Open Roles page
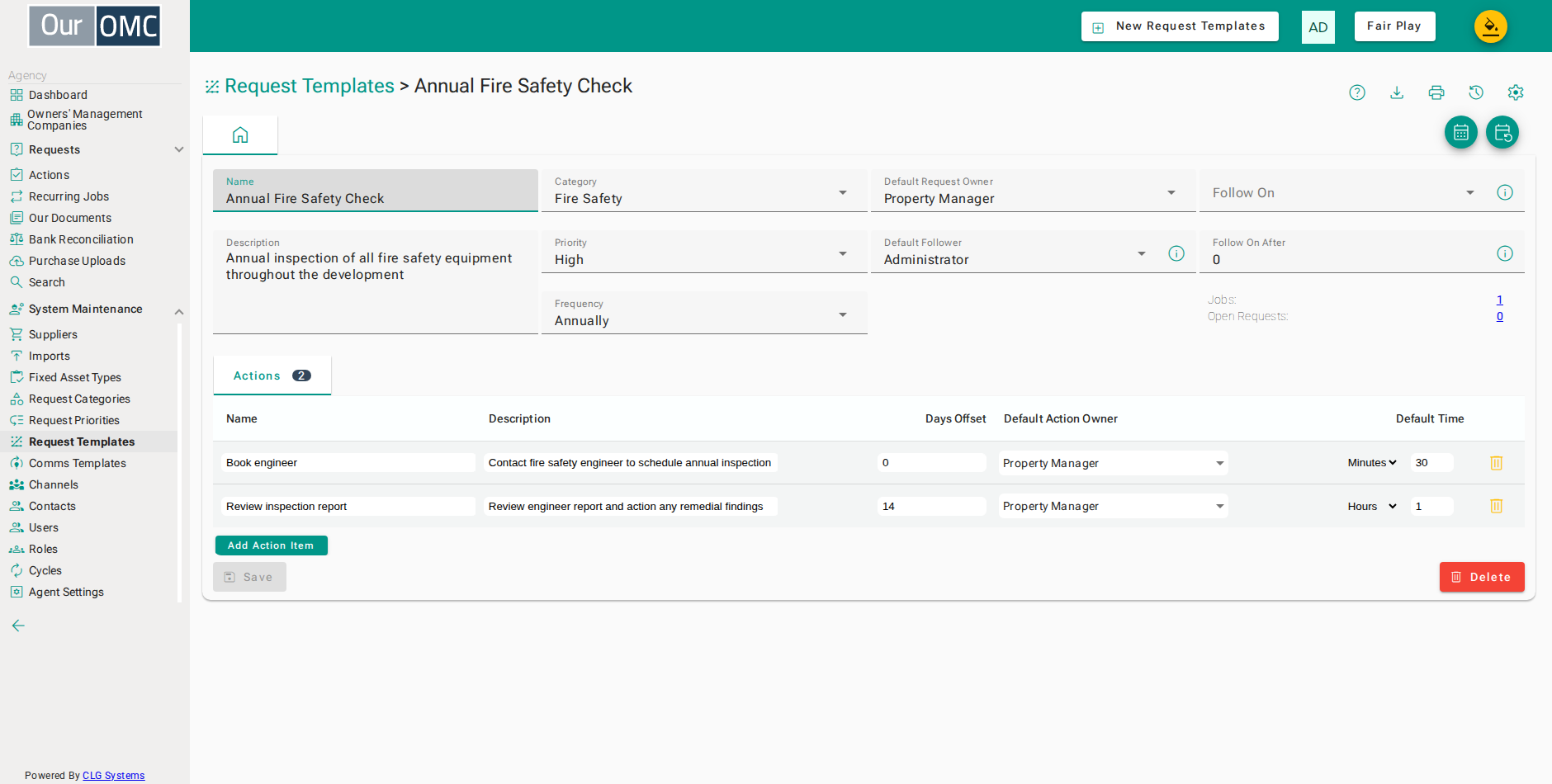The width and height of the screenshot is (1552, 784). point(43,549)
